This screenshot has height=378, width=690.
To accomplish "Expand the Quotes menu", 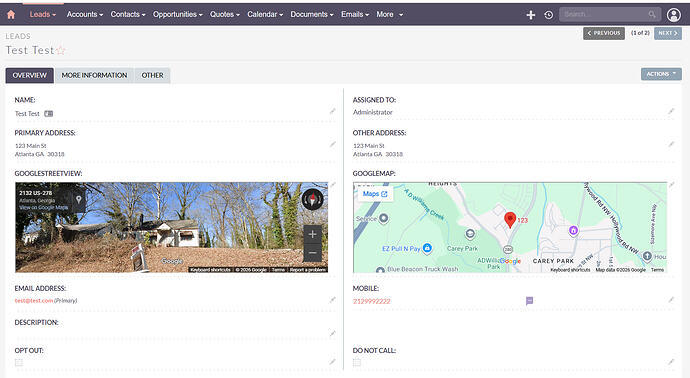I will tap(225, 15).
